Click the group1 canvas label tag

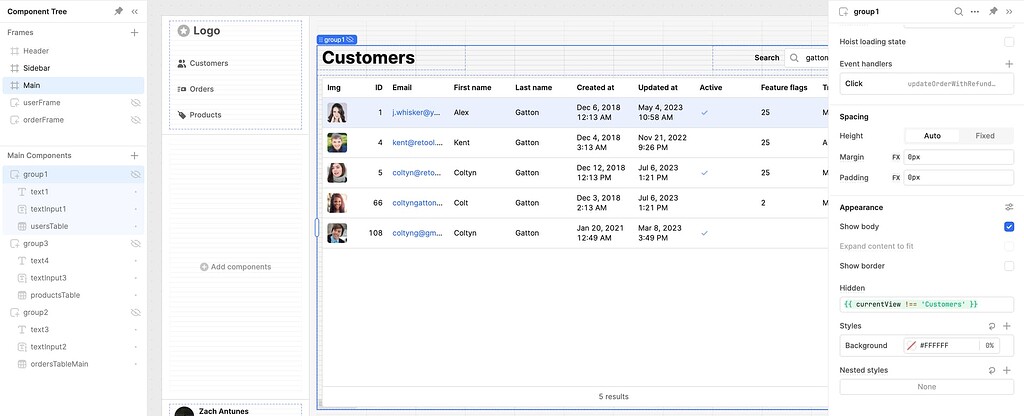336,40
